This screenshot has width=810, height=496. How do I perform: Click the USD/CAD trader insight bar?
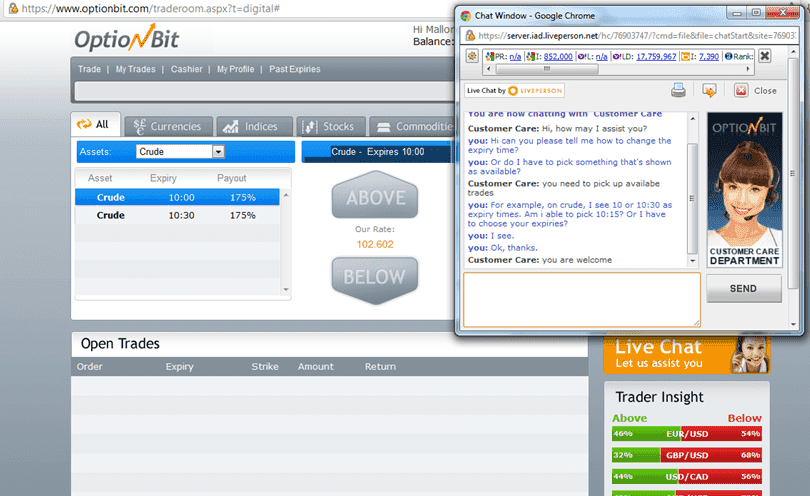tap(687, 476)
